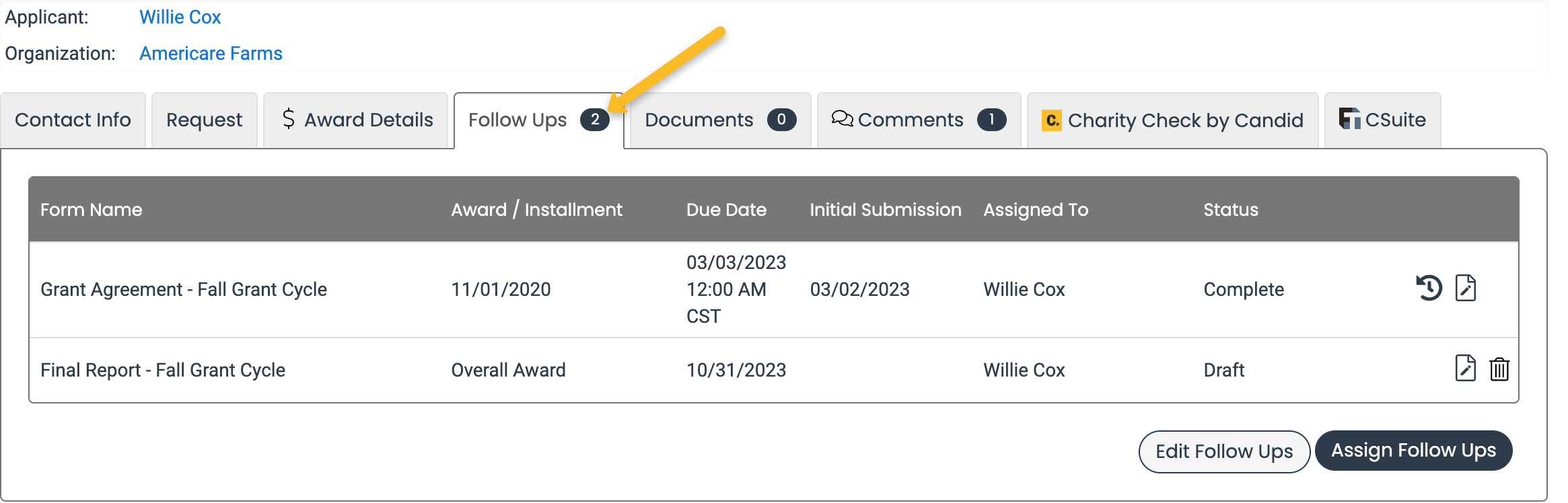Click the Follow Ups count badge
The image size is (1568, 503).
pyautogui.click(x=595, y=120)
